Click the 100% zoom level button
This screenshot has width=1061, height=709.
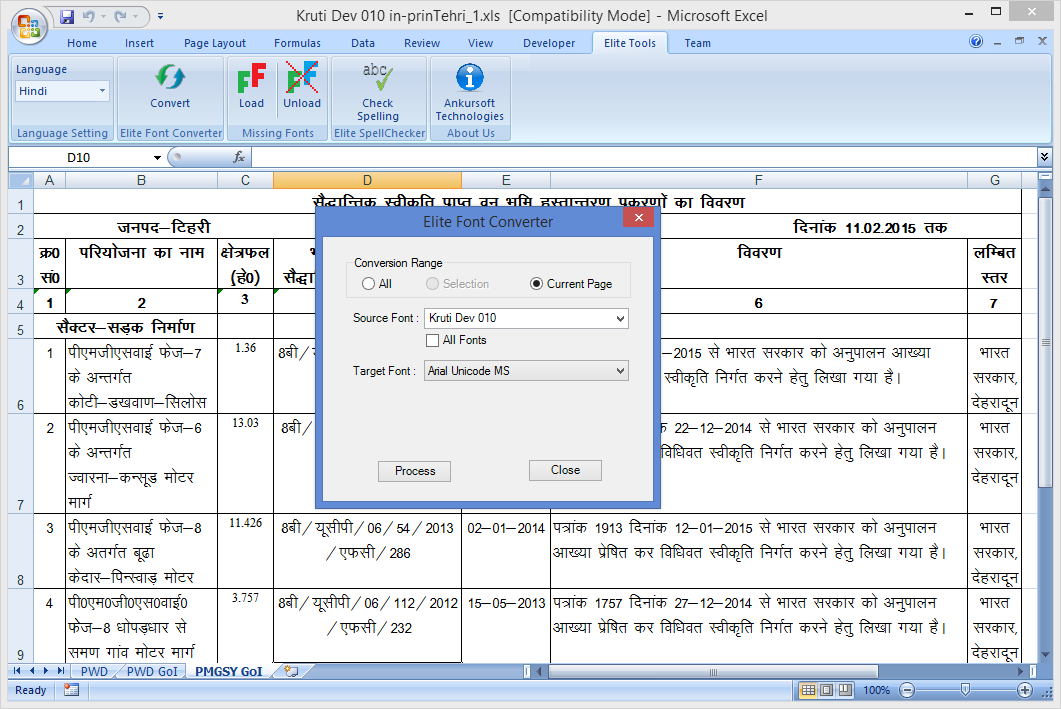point(876,690)
